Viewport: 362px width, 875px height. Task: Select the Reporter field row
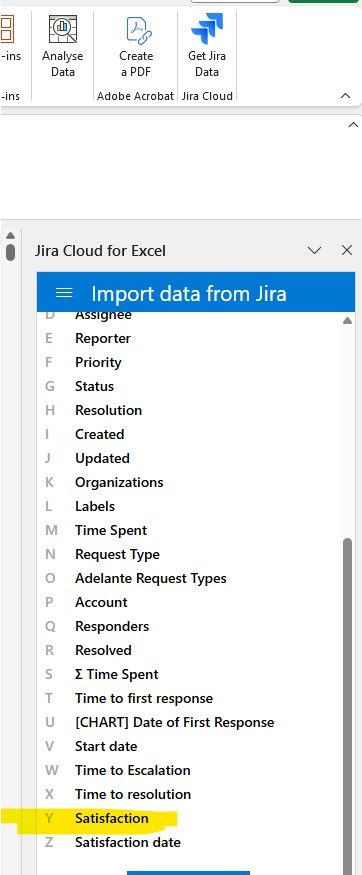click(x=190, y=338)
